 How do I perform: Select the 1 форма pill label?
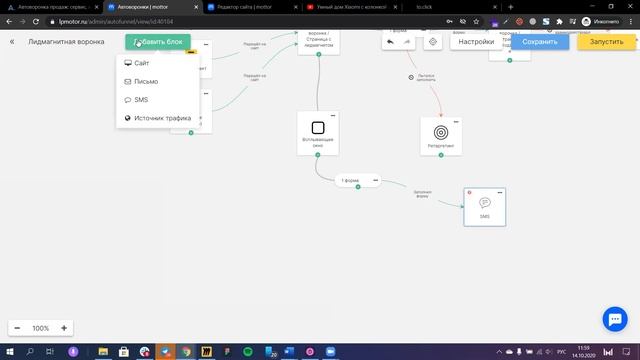(x=350, y=180)
